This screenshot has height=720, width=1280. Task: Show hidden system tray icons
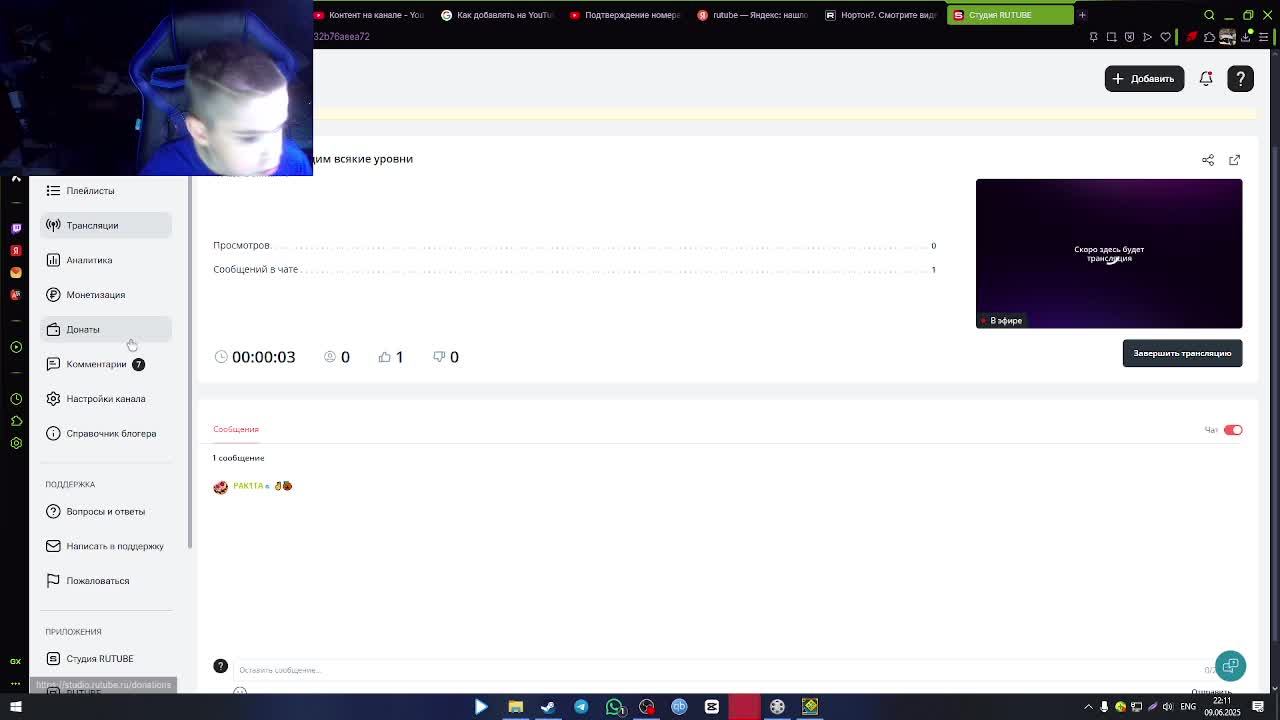1089,707
